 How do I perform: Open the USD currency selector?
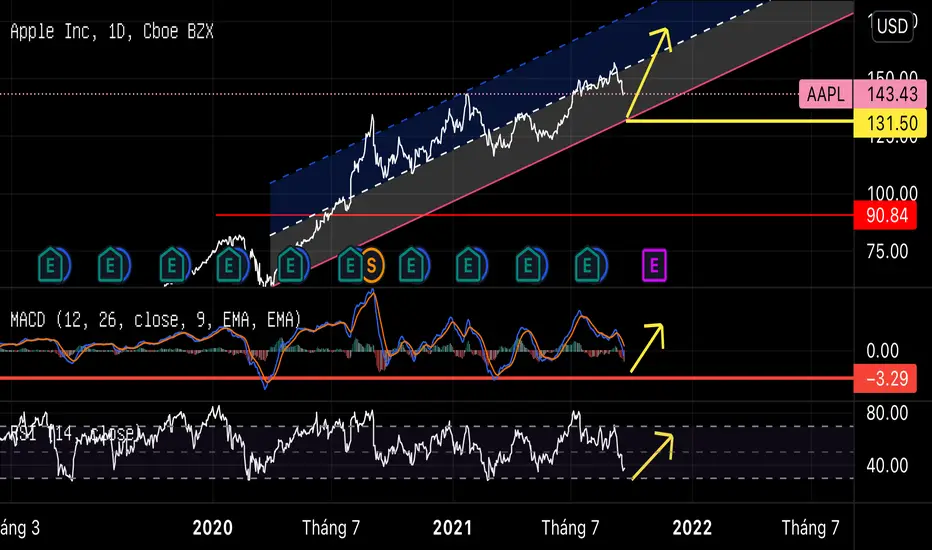tap(892, 26)
